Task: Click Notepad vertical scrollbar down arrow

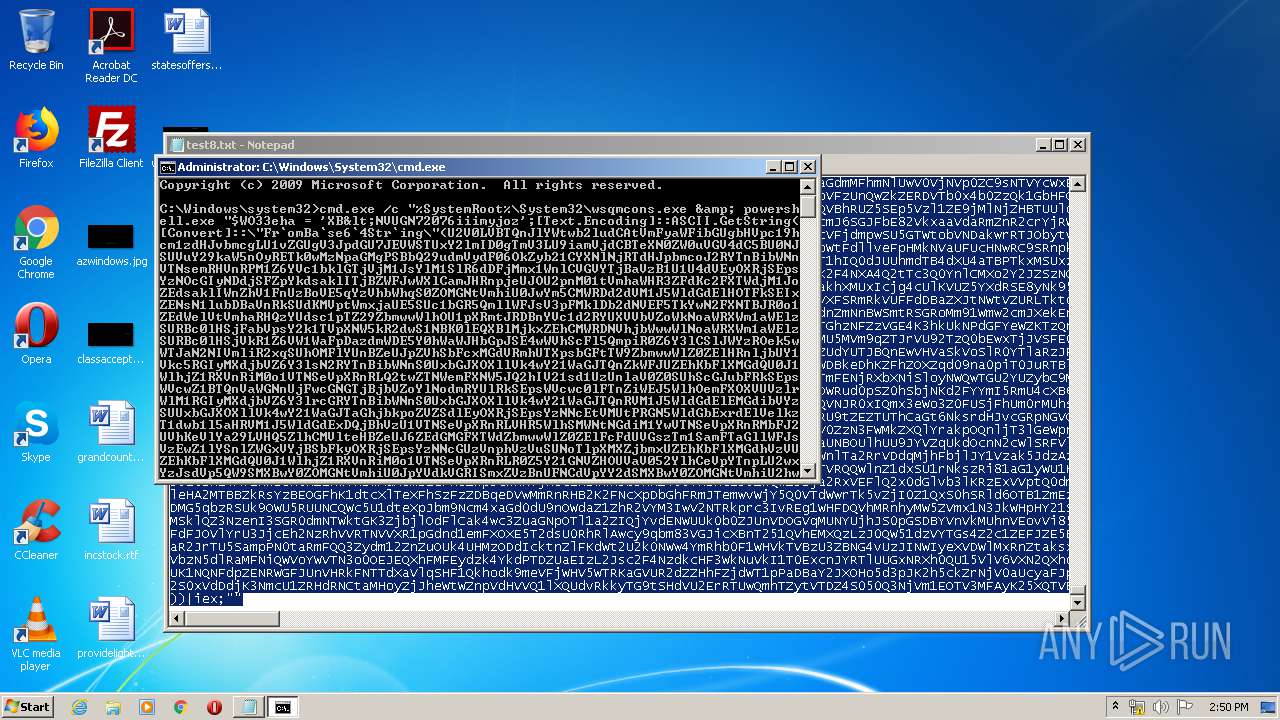Action: (1077, 603)
